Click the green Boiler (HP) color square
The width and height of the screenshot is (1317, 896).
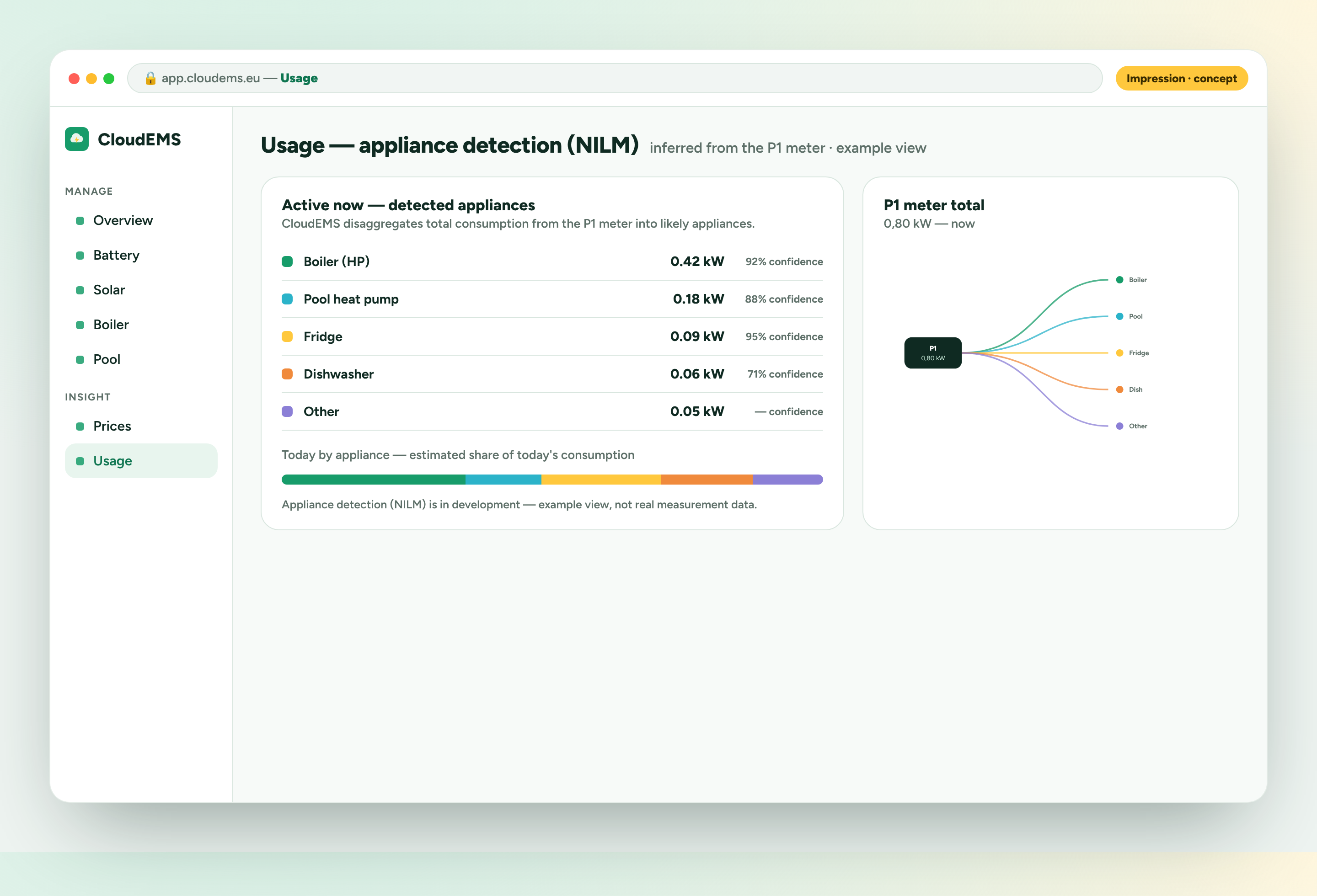(x=287, y=261)
